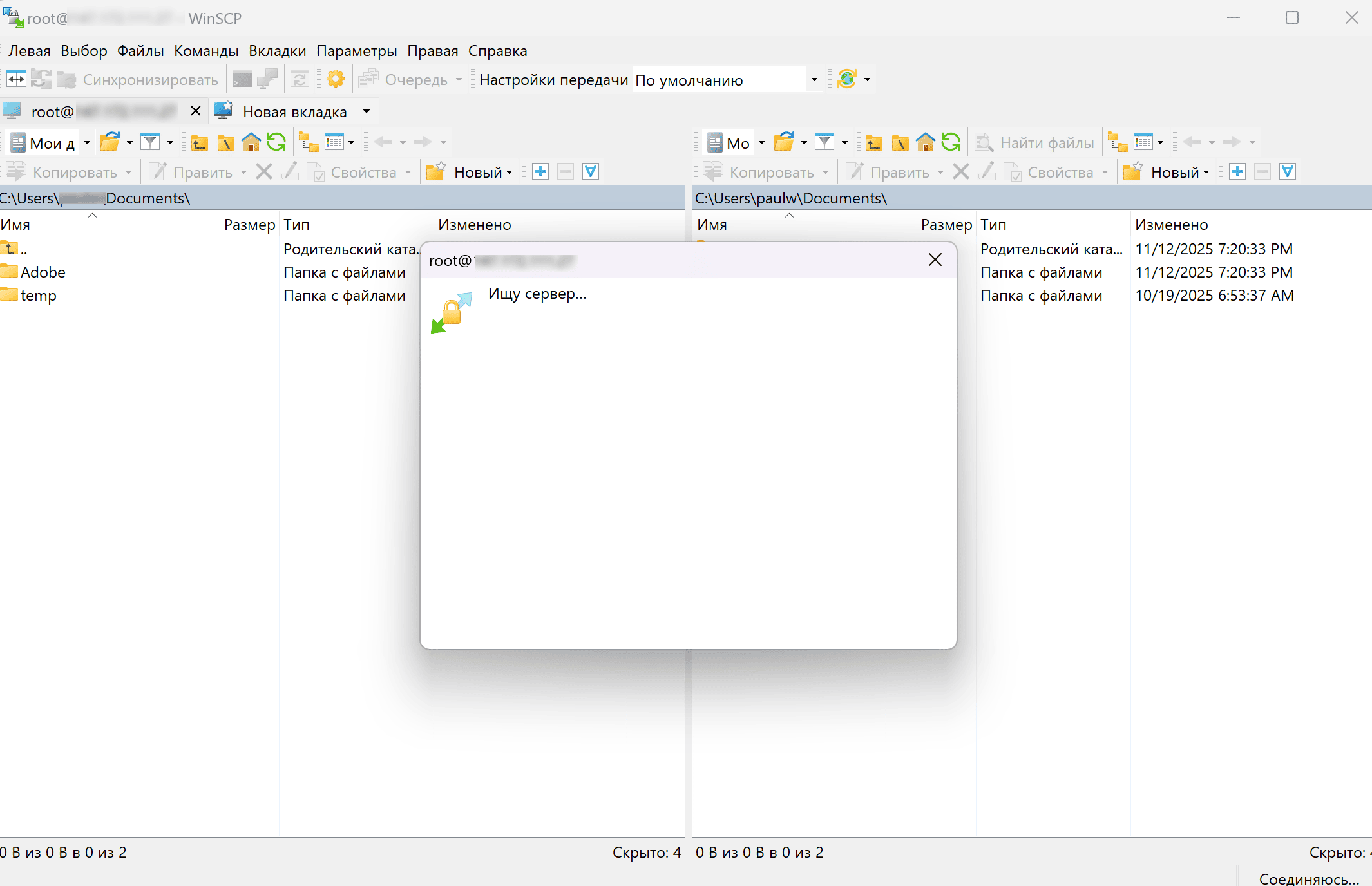Refresh the left panel directory listing
The width and height of the screenshot is (1372, 886).
276,142
